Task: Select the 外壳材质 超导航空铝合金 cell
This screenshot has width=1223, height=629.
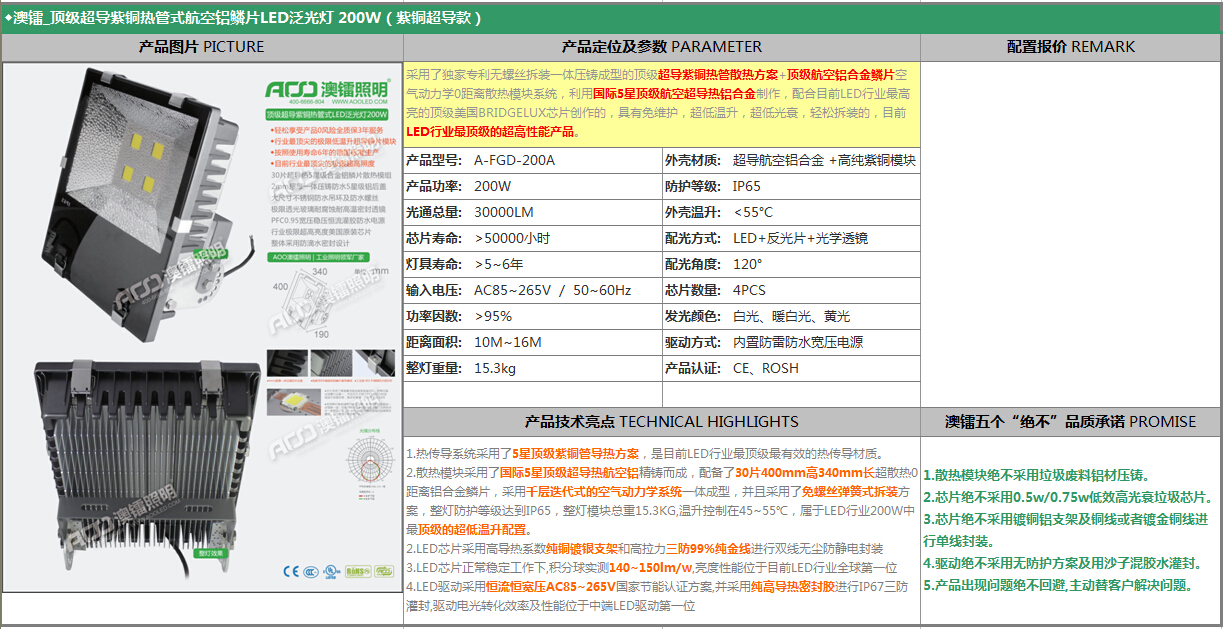Action: pyautogui.click(x=791, y=160)
